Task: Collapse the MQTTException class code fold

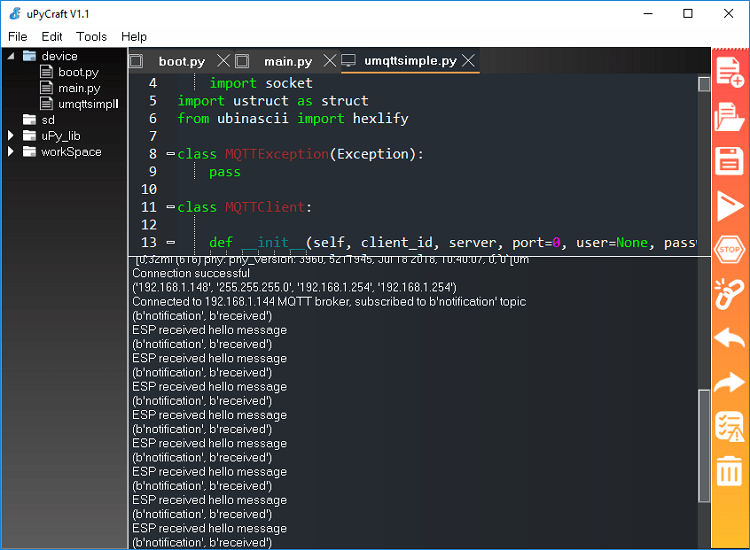Action: tap(170, 154)
